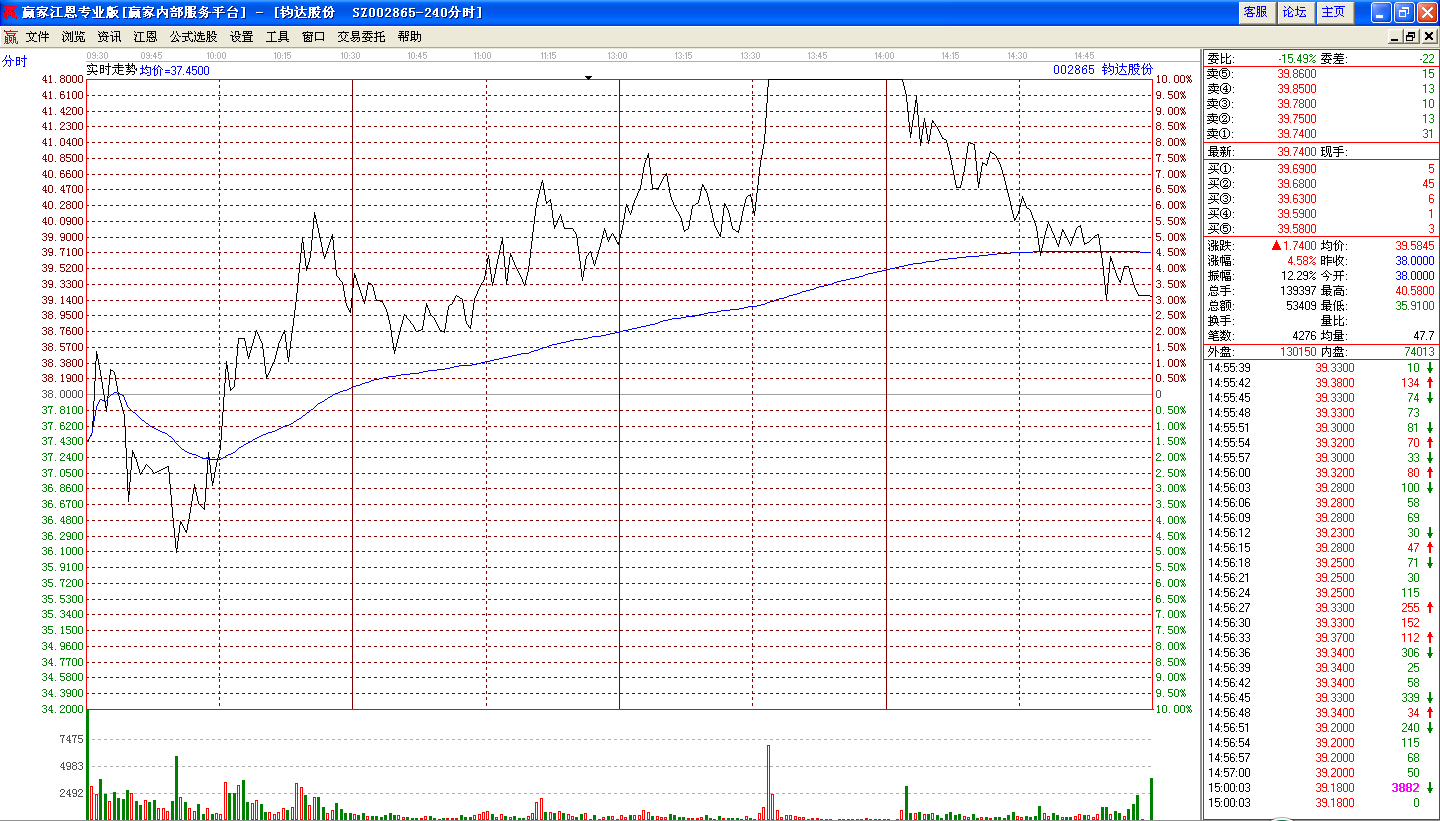Click the 内盘 value 74013
Viewport: 1440px width, 821px height.
pyautogui.click(x=1417, y=352)
